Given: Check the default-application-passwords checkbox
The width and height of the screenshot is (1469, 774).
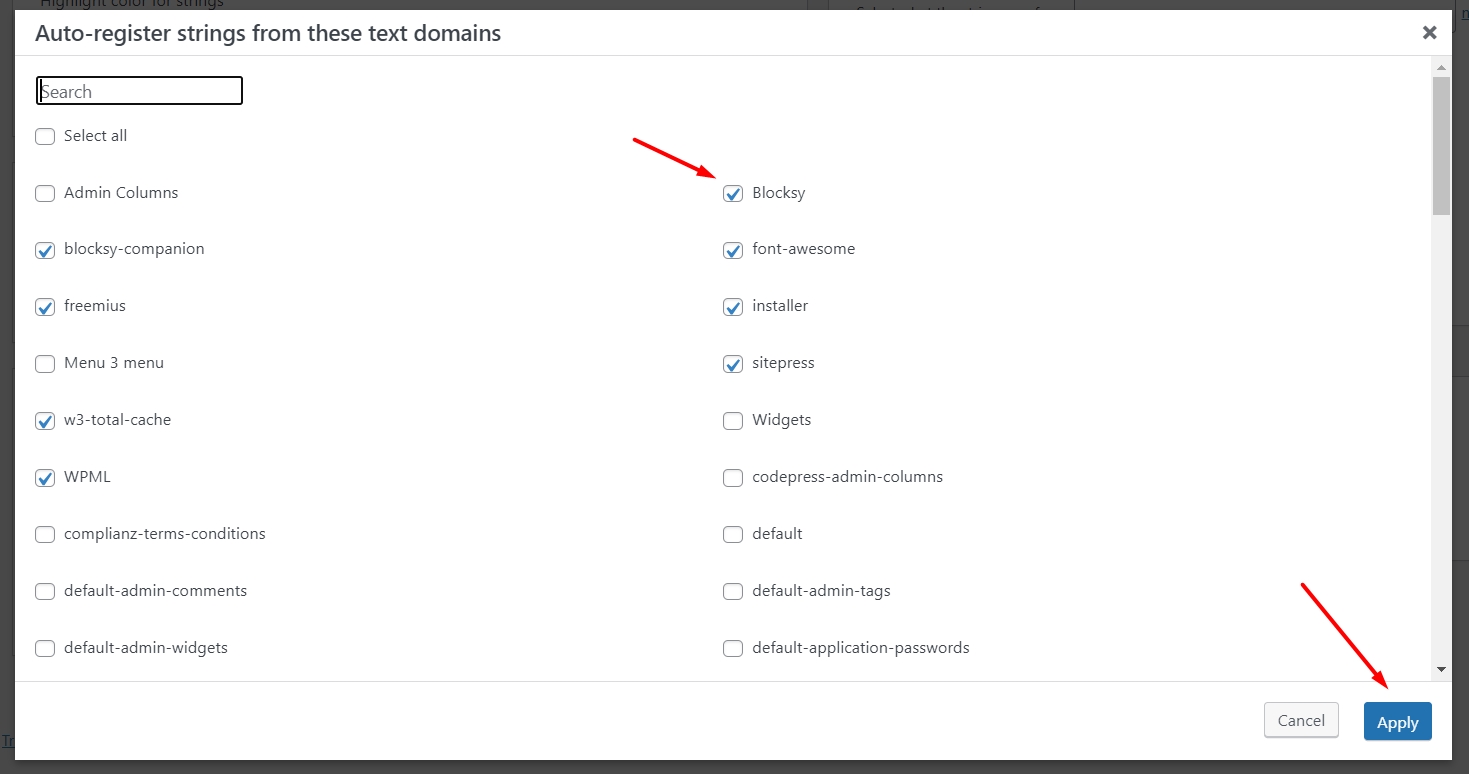Looking at the screenshot, I should coord(733,649).
